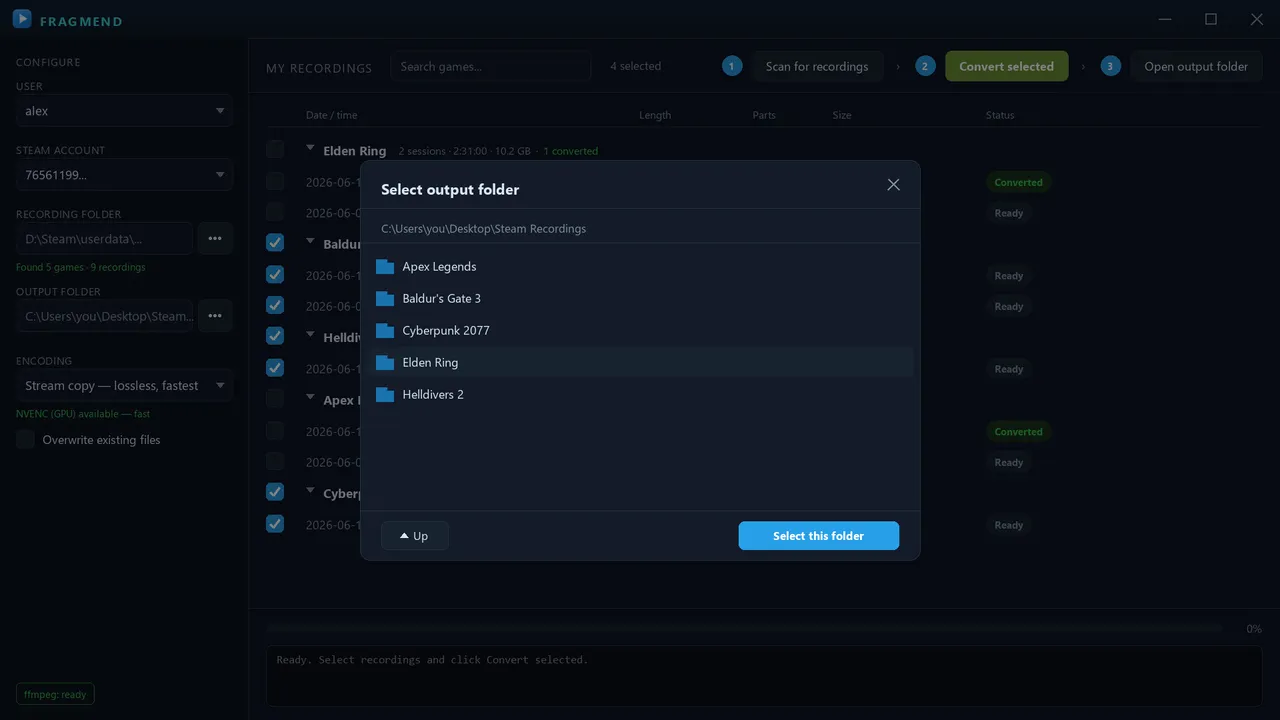The height and width of the screenshot is (720, 1280).
Task: Click the Length column header
Action: tap(655, 115)
